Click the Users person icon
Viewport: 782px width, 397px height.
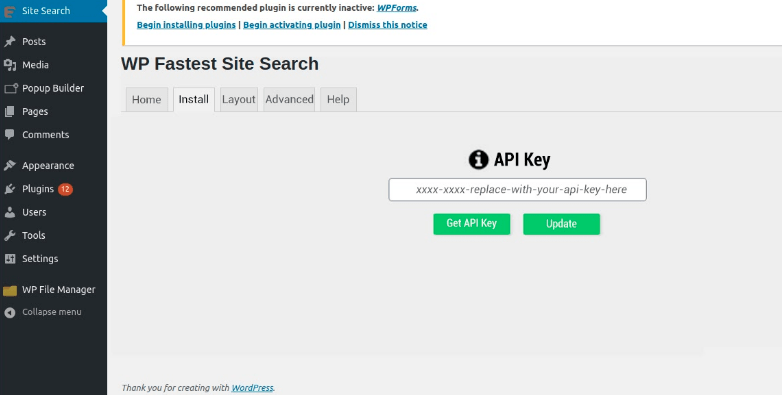tap(9, 212)
